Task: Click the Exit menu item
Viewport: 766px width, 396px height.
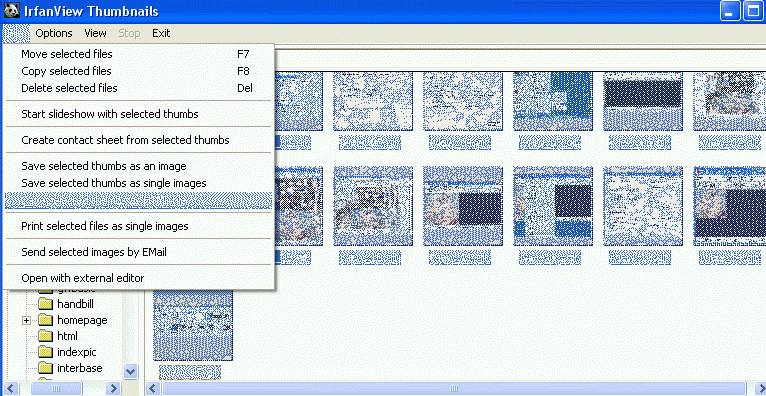Action: click(x=161, y=33)
